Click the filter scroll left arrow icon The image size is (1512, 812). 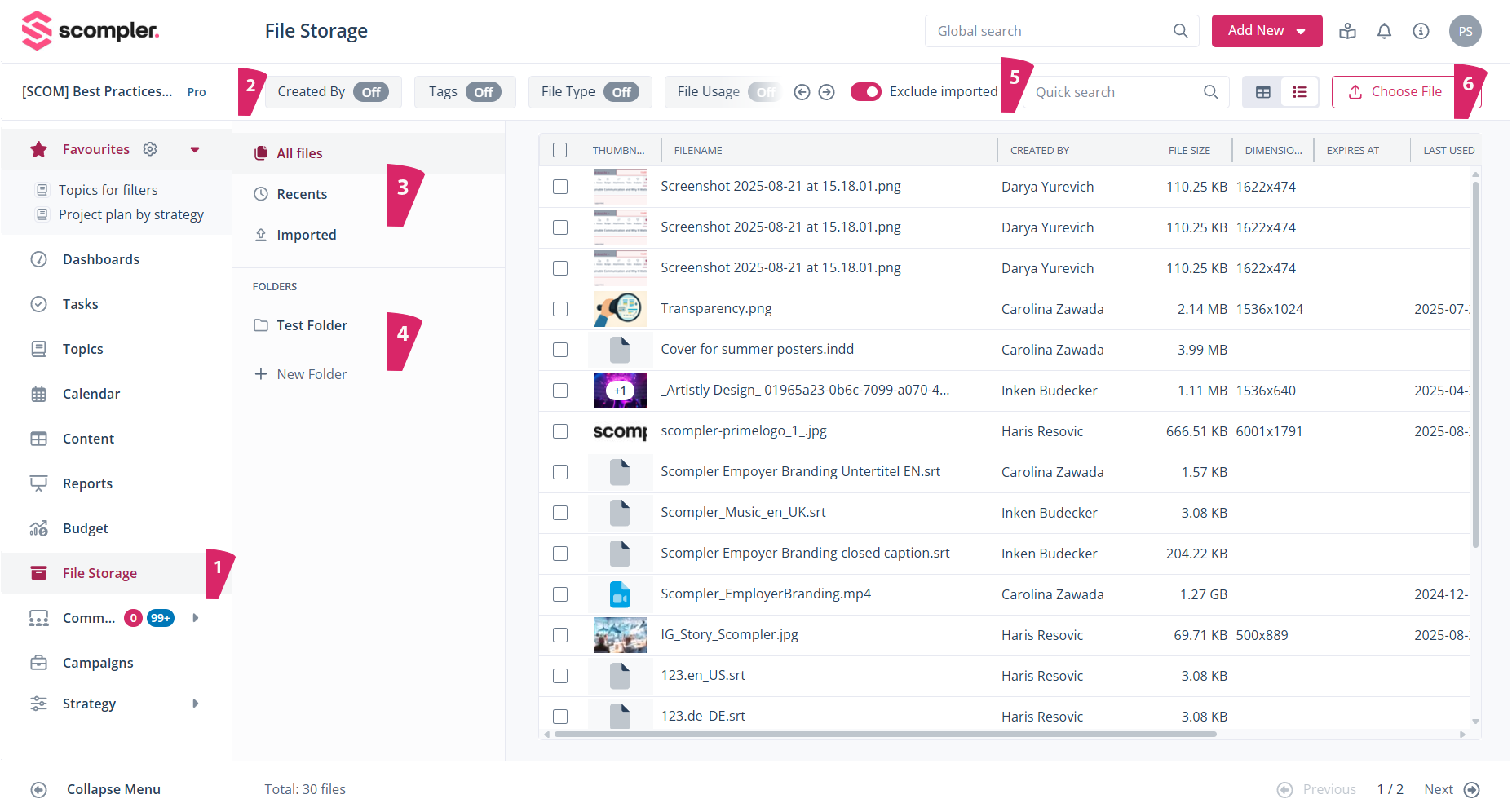(802, 92)
